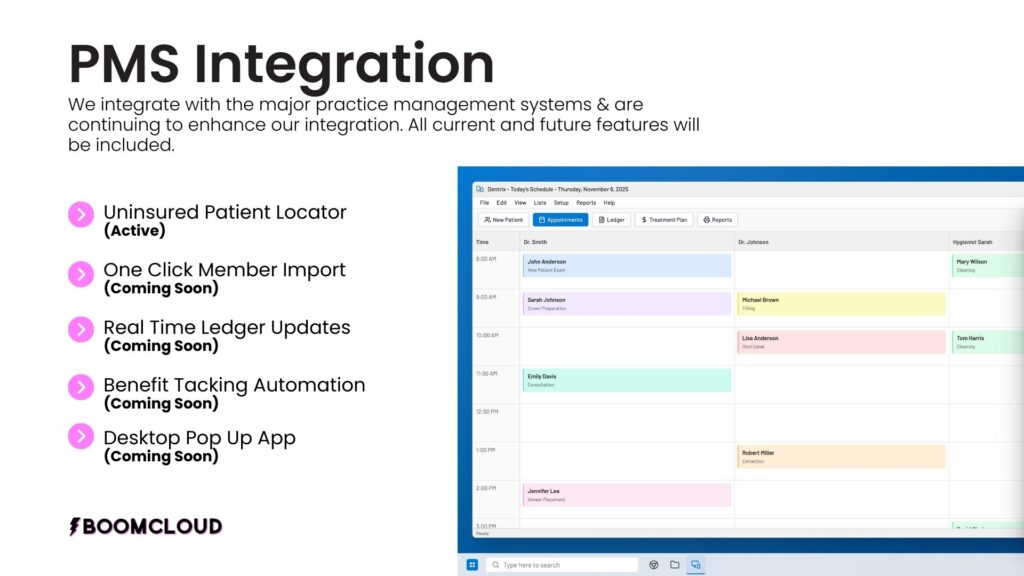Viewport: 1024px width, 576px height.
Task: Open the Lists menu
Action: 540,203
